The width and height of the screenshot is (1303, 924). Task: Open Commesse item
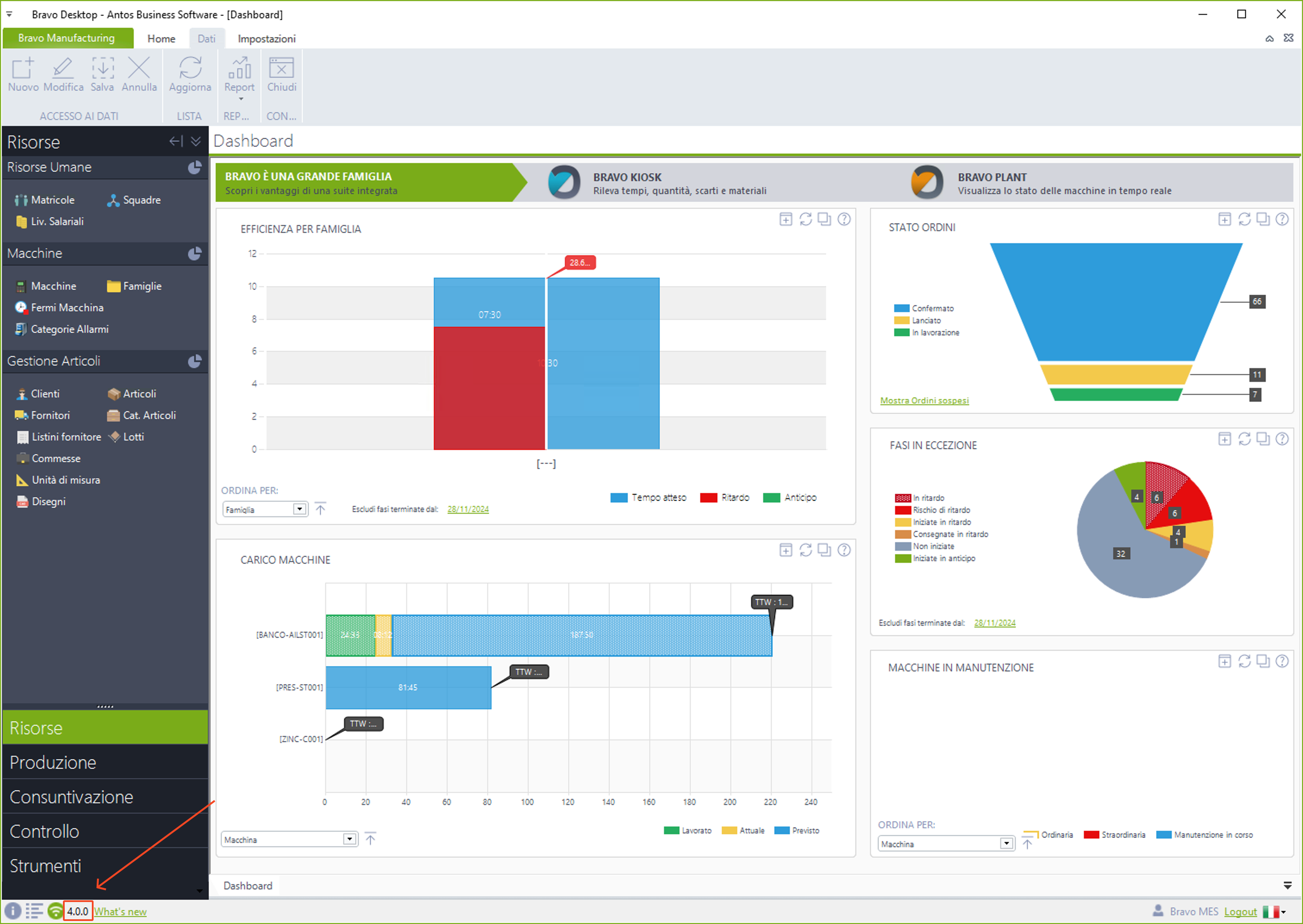48,458
